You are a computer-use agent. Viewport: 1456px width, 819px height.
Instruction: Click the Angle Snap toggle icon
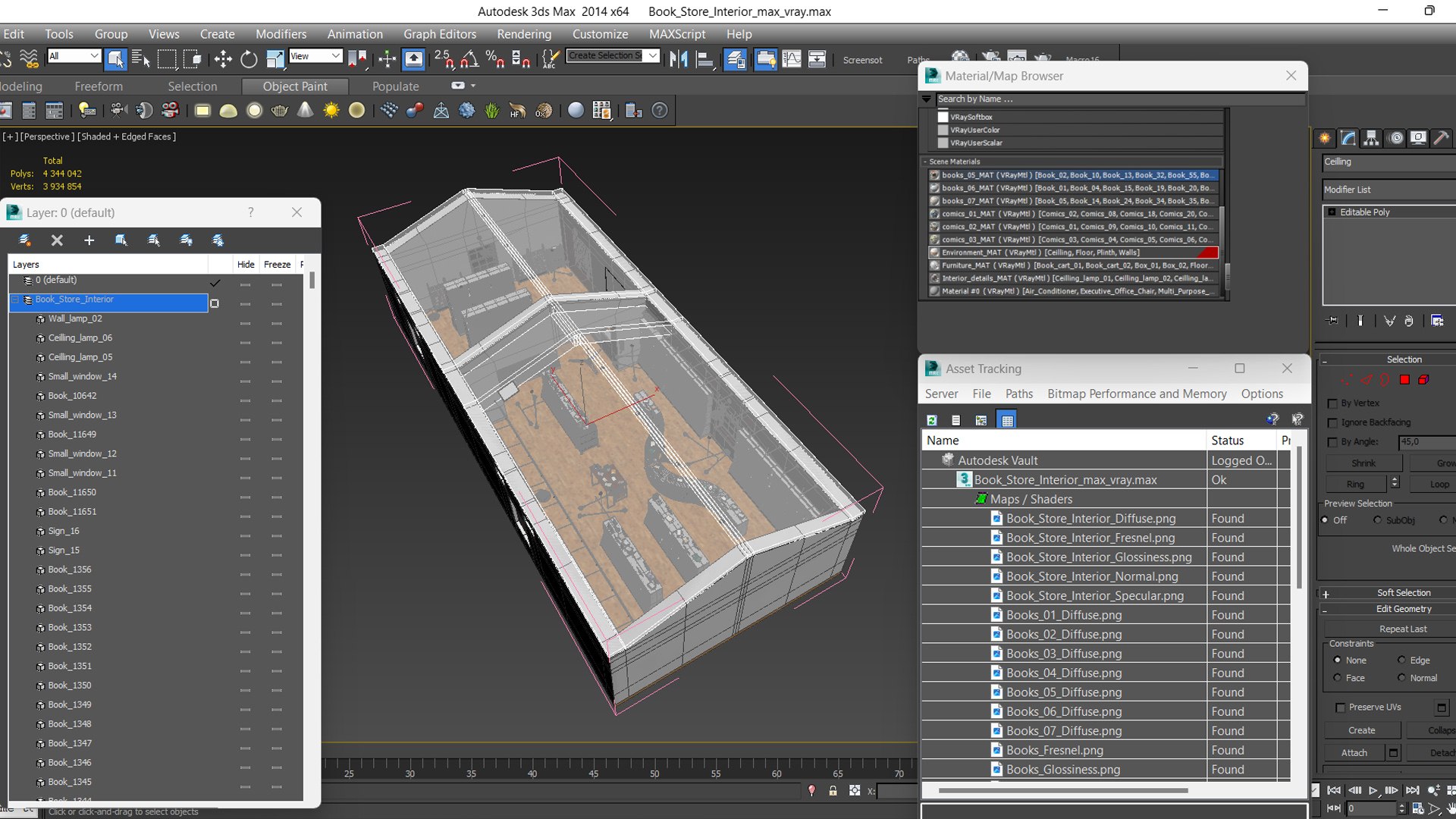(x=469, y=59)
